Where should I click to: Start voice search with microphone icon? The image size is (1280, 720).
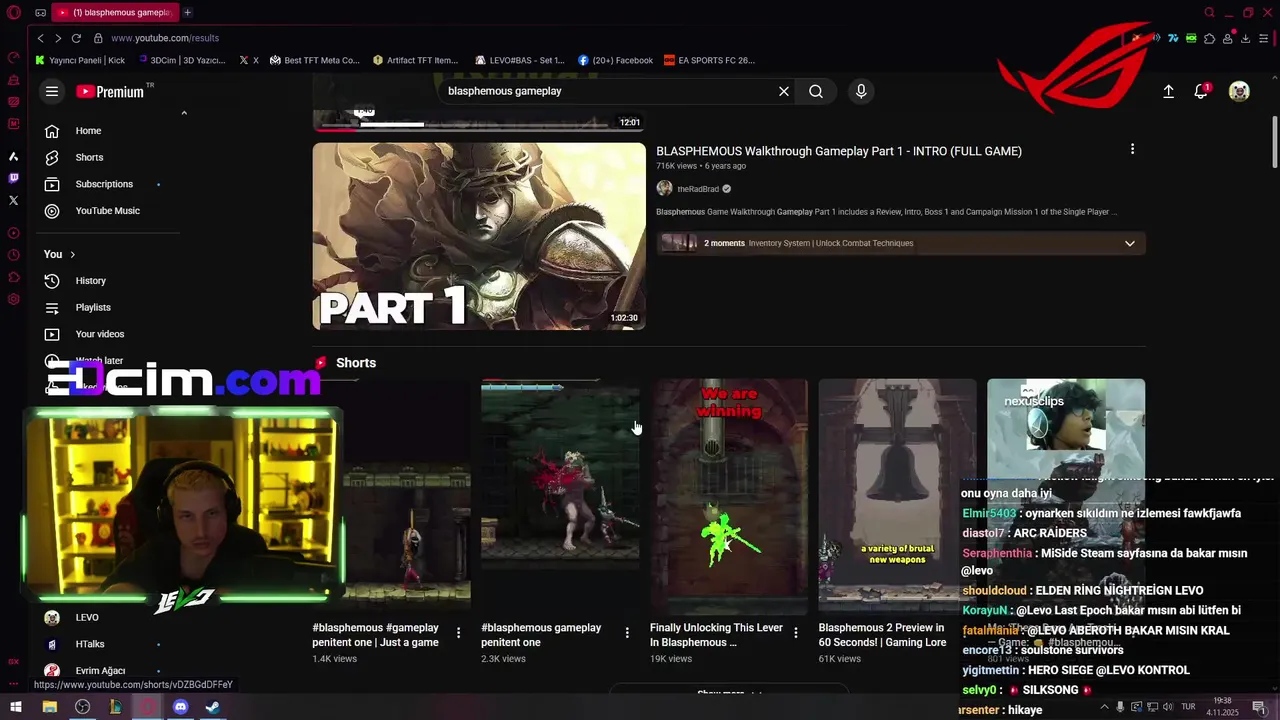861,91
